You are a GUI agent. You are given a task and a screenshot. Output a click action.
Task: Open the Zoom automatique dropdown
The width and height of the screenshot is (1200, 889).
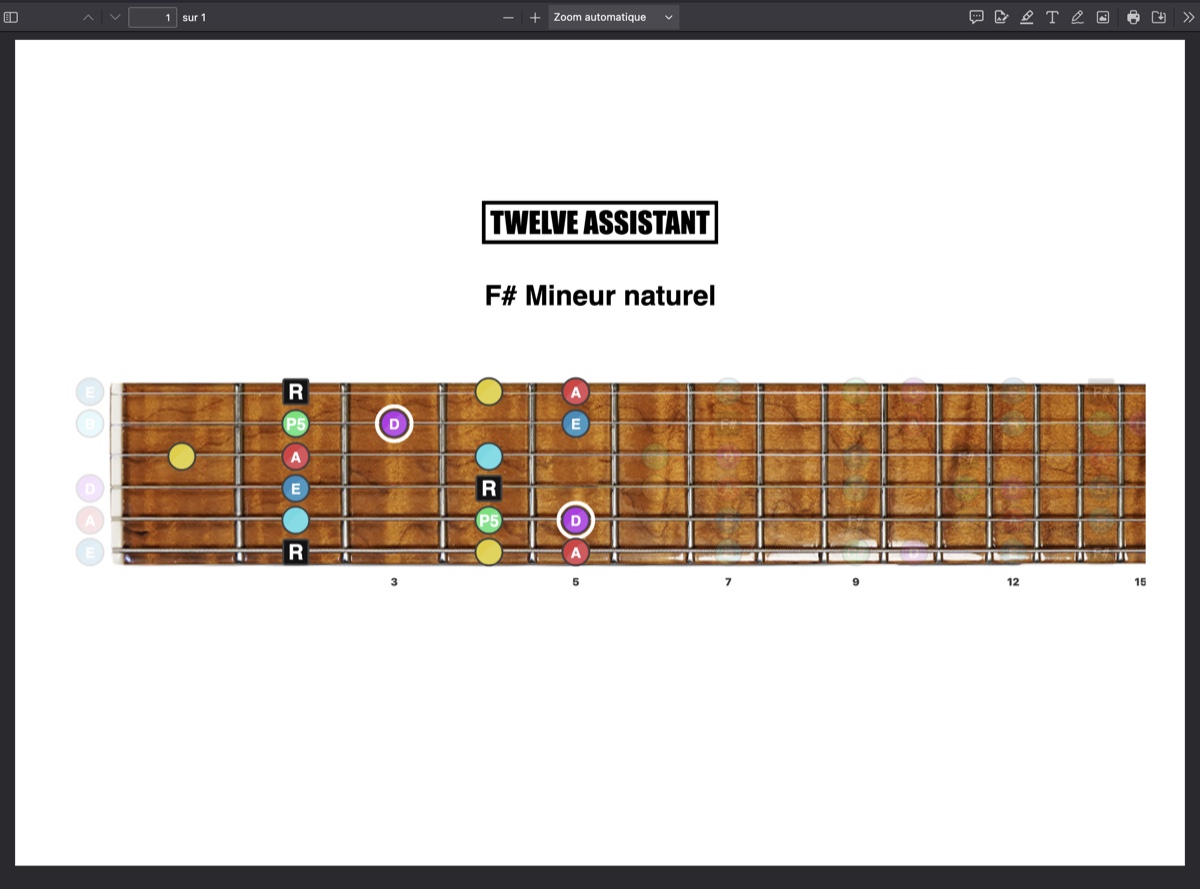click(x=613, y=17)
